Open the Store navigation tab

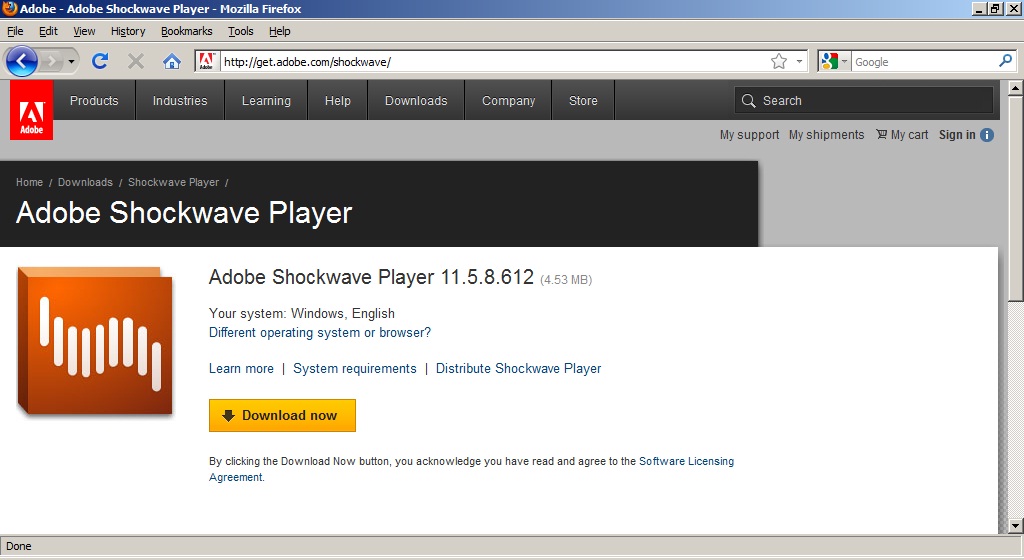[x=583, y=101]
